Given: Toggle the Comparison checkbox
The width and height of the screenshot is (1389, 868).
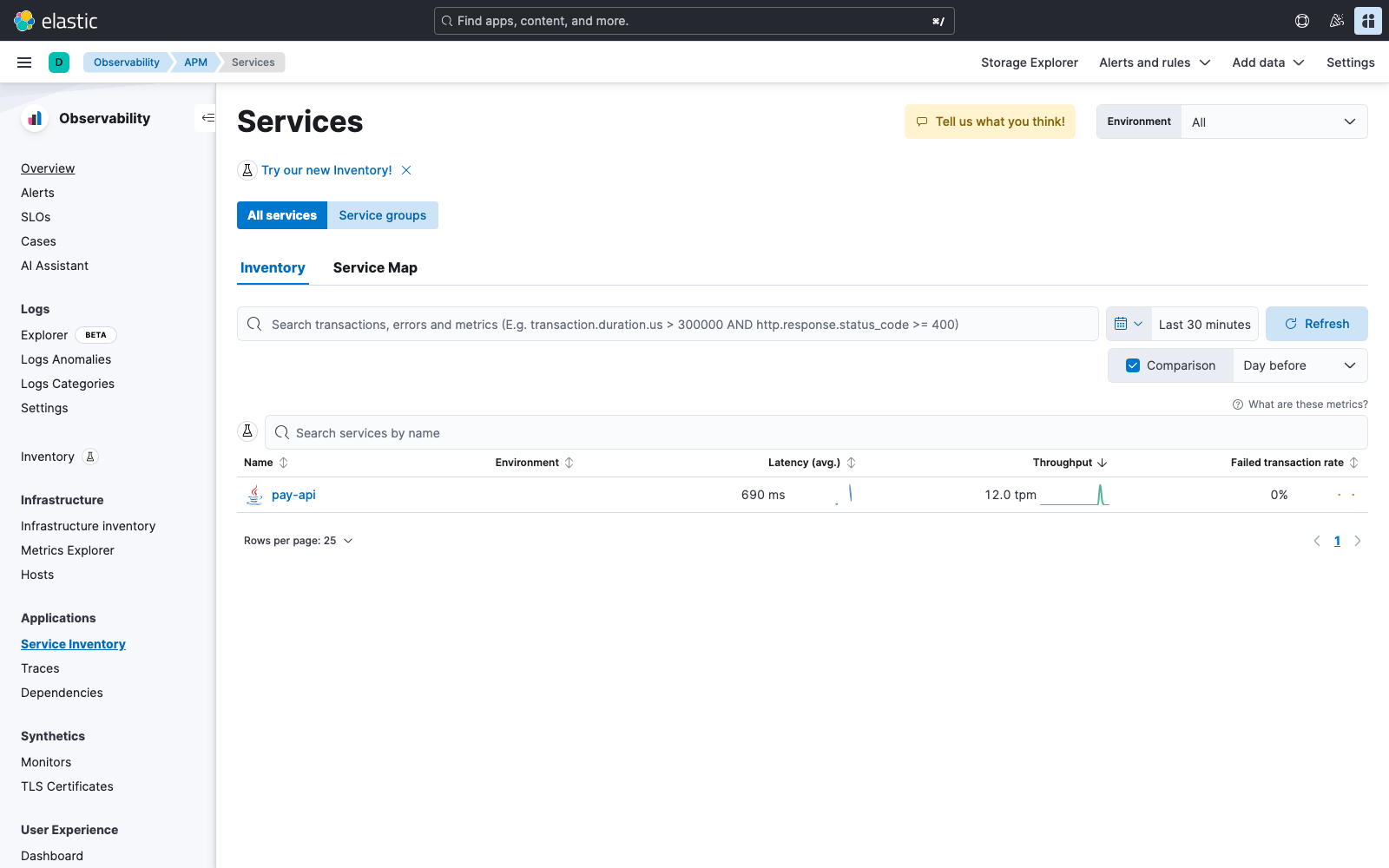Looking at the screenshot, I should tap(1133, 365).
